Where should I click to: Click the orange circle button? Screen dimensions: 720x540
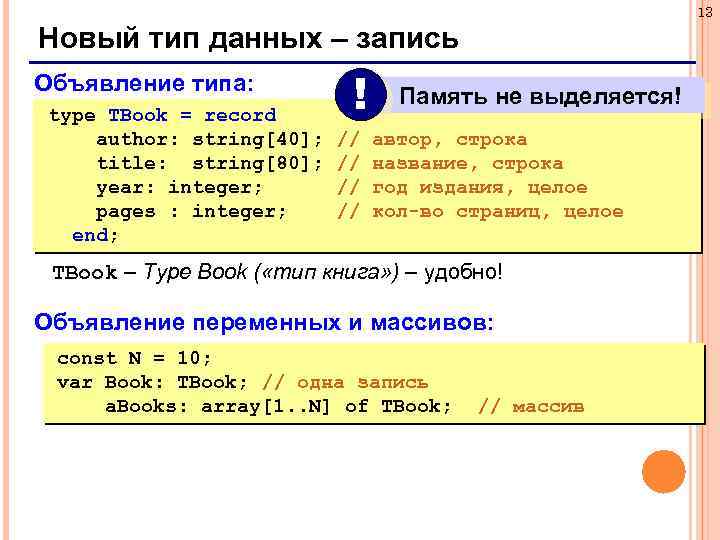coord(664,472)
